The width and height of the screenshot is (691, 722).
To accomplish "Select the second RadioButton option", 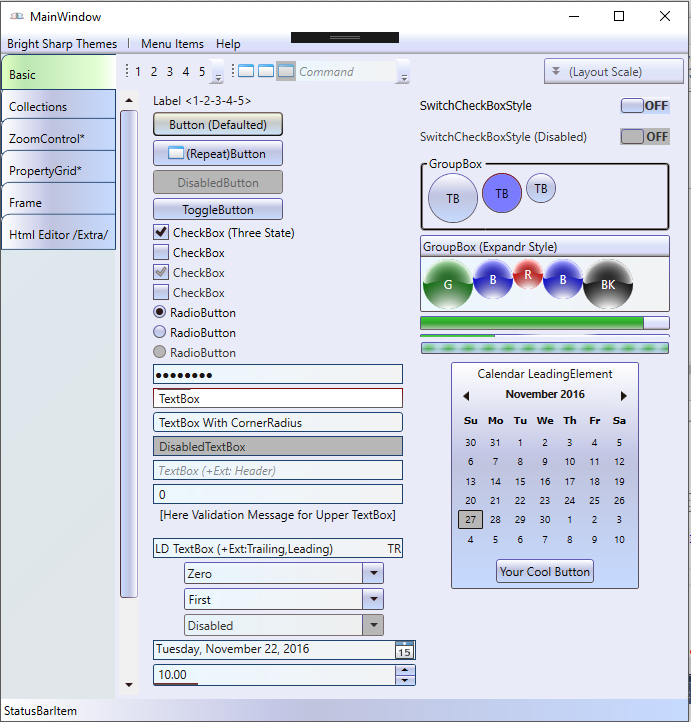I will click(160, 332).
